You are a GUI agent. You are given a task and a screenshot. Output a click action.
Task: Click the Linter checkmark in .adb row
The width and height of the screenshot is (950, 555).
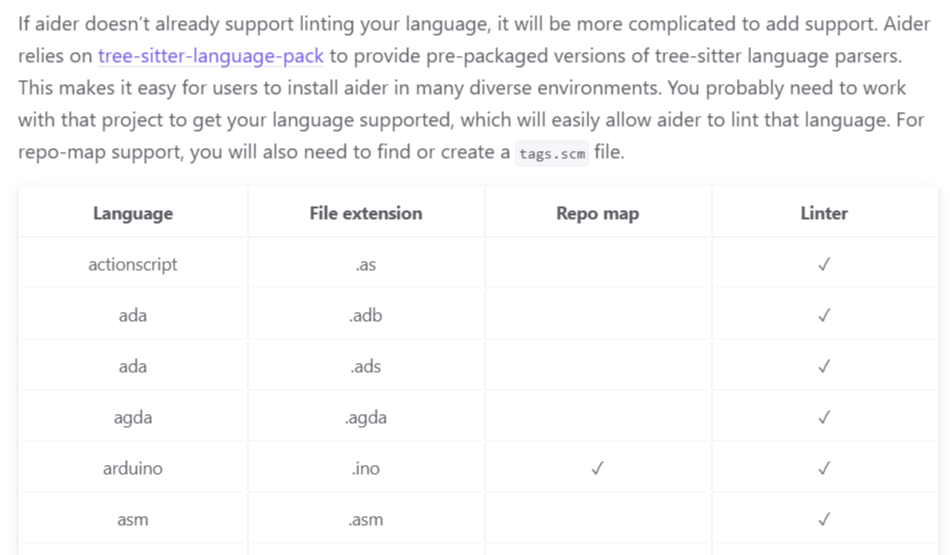[824, 315]
